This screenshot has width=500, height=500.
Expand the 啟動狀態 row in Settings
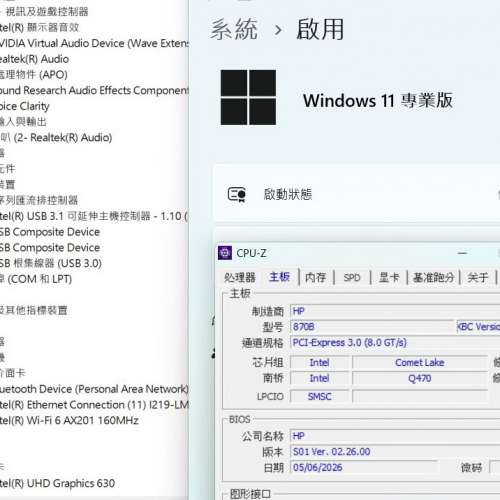tap(357, 194)
